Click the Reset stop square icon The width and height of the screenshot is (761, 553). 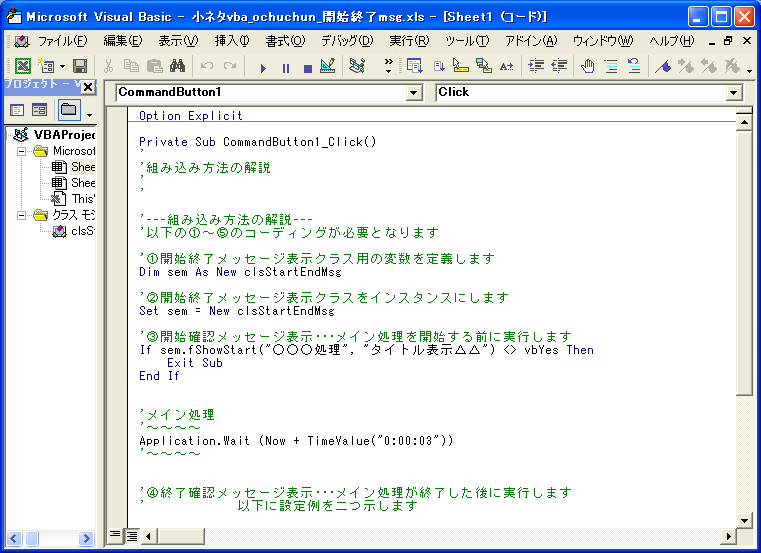coord(308,67)
